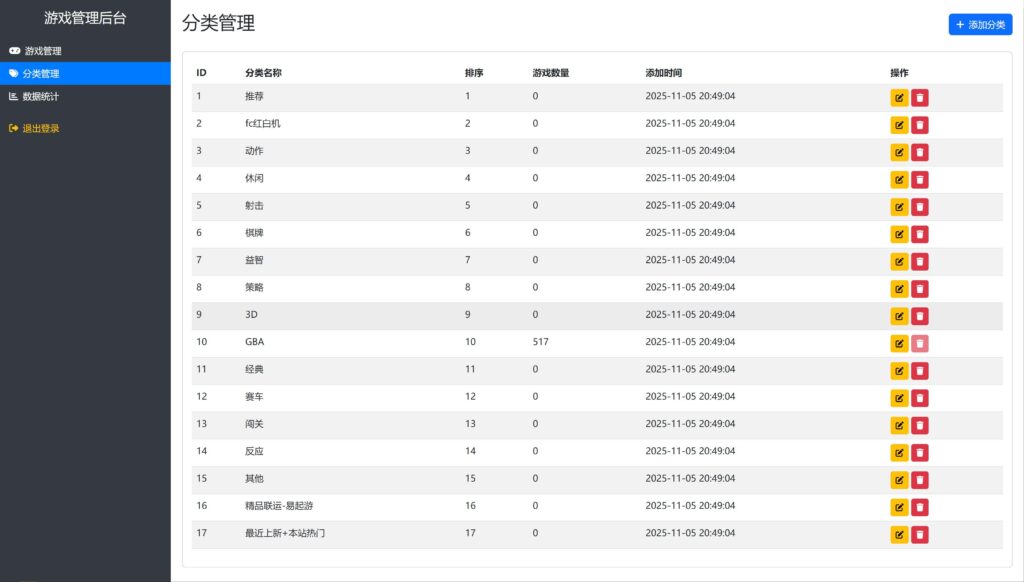This screenshot has width=1024, height=582.
Task: Edit the 最近上新+本站热门 category
Action: (900, 533)
